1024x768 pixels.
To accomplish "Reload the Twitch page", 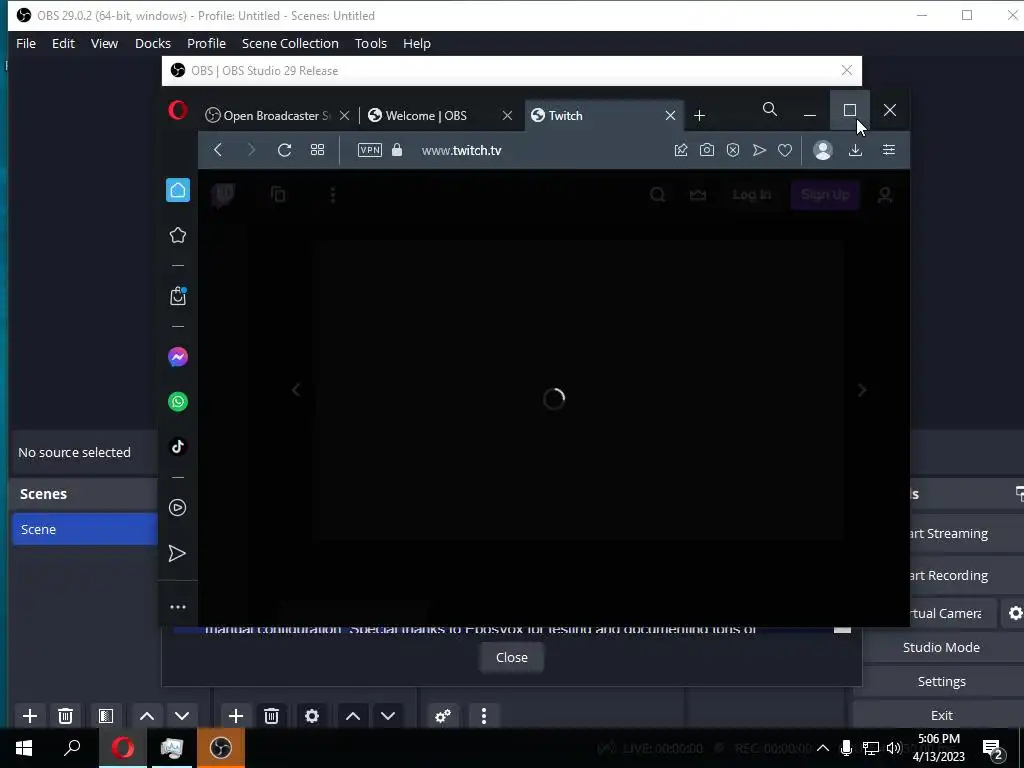I will pos(284,150).
